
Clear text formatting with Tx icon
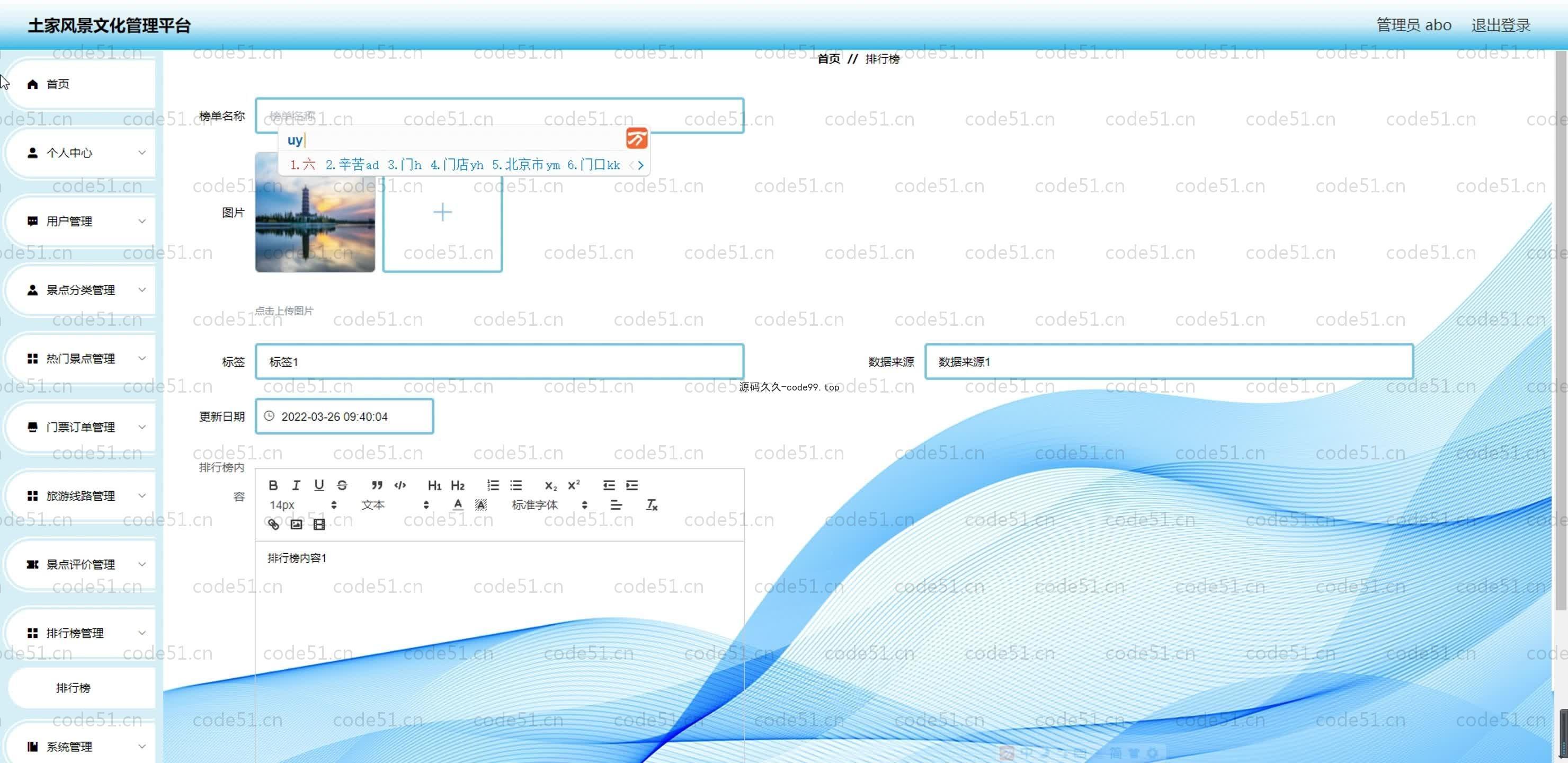coord(652,505)
